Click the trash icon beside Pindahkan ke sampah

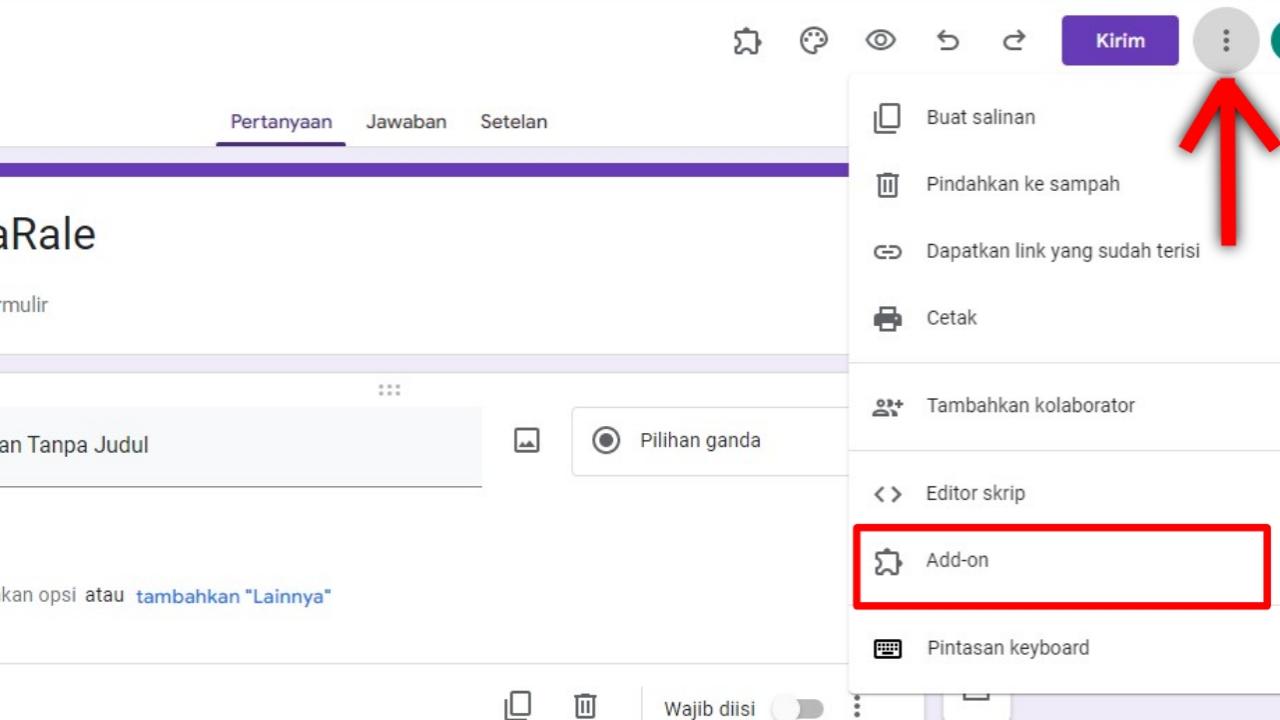point(887,185)
